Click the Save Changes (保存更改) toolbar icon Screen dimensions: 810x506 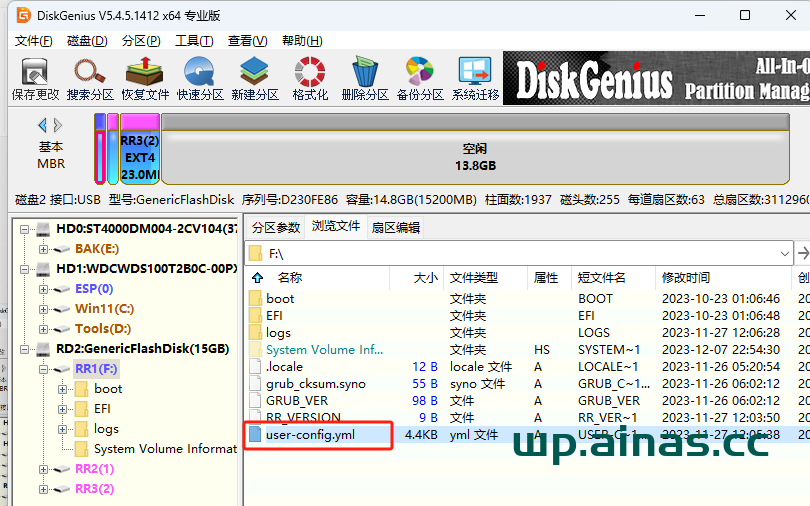point(35,79)
